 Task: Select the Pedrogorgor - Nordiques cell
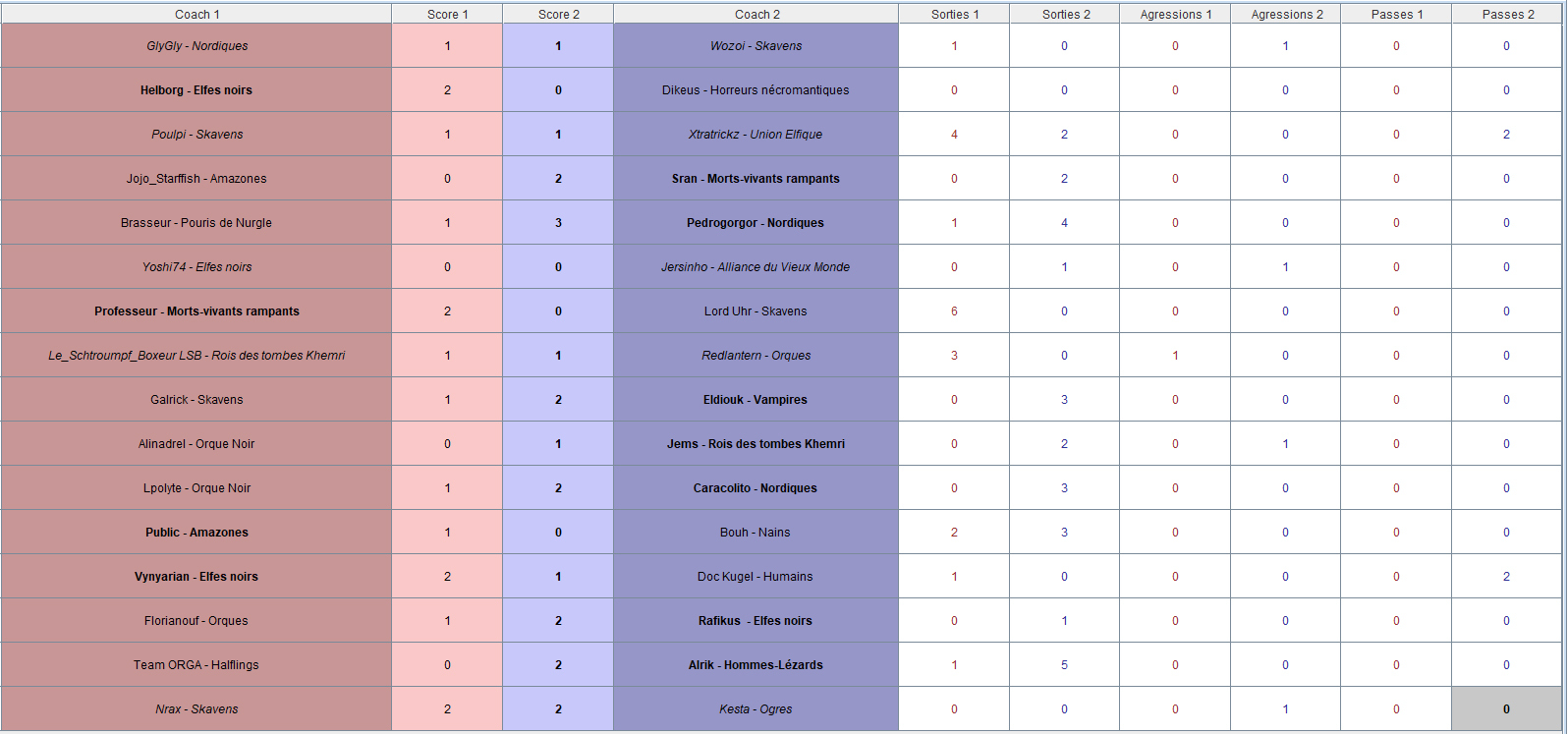pyautogui.click(x=756, y=223)
